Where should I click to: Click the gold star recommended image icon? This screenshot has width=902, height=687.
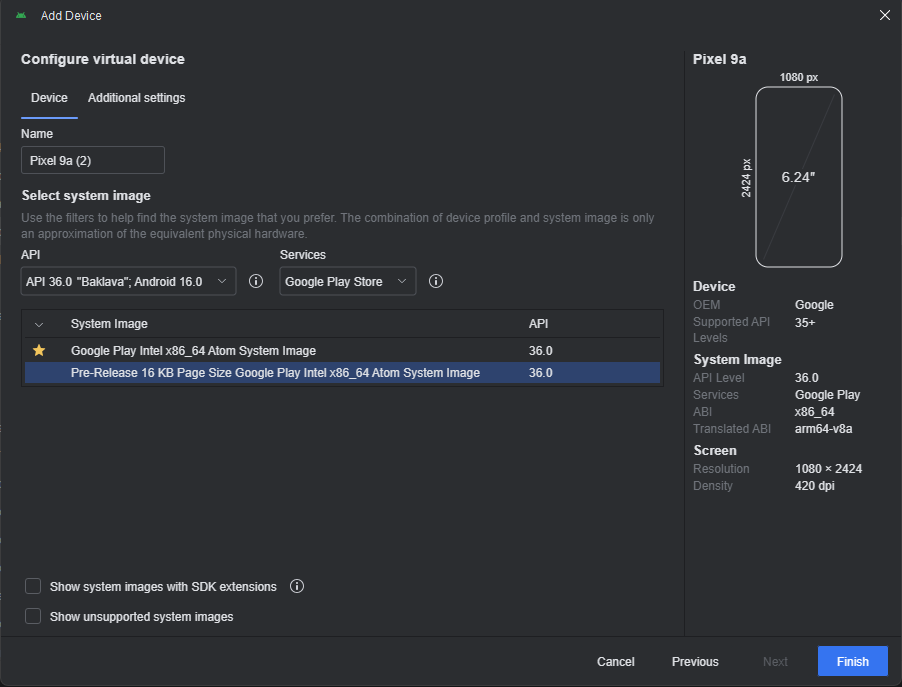[x=39, y=351]
